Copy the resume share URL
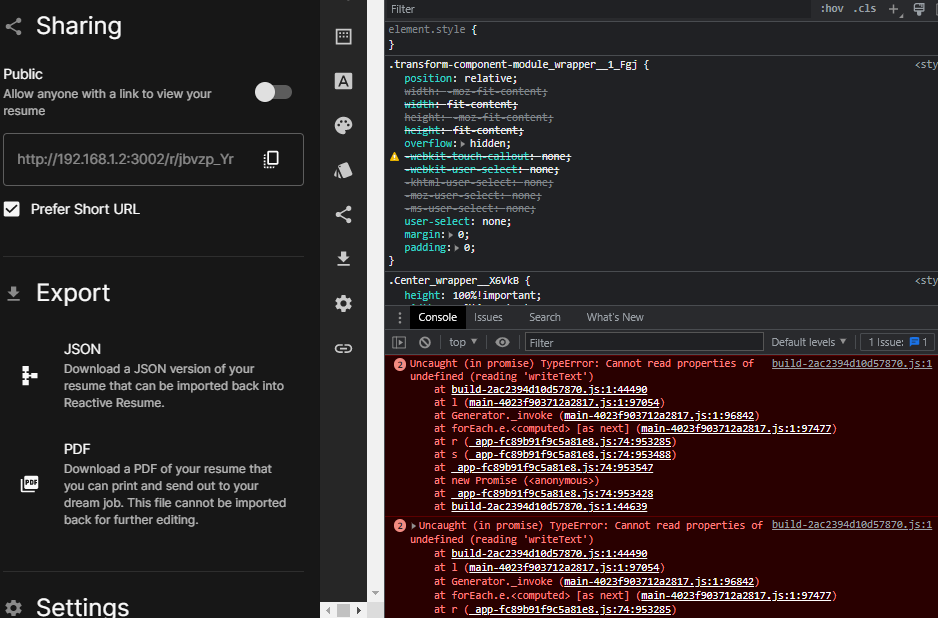Screen dimensions: 938x618 pos(271,159)
